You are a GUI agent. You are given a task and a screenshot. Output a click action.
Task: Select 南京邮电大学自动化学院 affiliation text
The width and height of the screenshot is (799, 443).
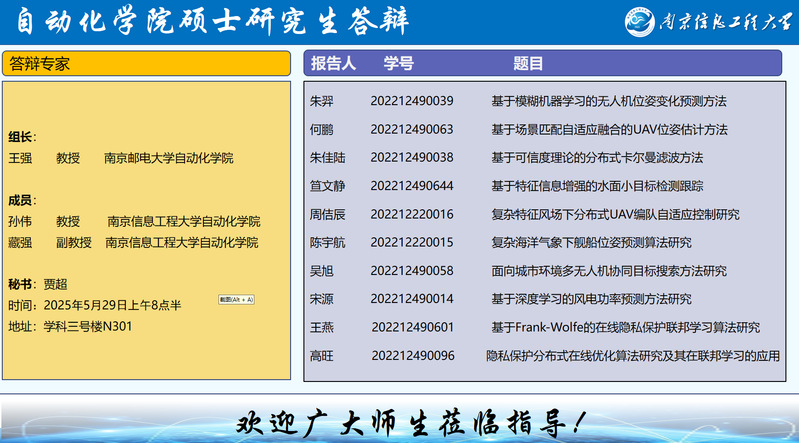pos(168,158)
